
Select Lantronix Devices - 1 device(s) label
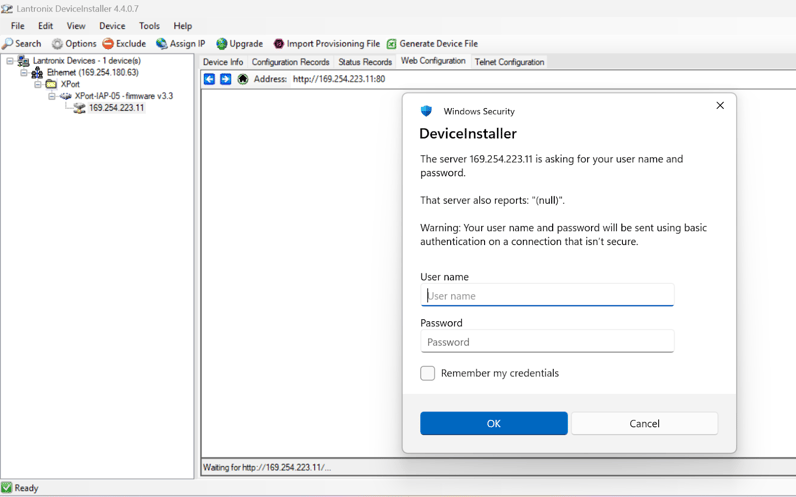click(x=87, y=61)
